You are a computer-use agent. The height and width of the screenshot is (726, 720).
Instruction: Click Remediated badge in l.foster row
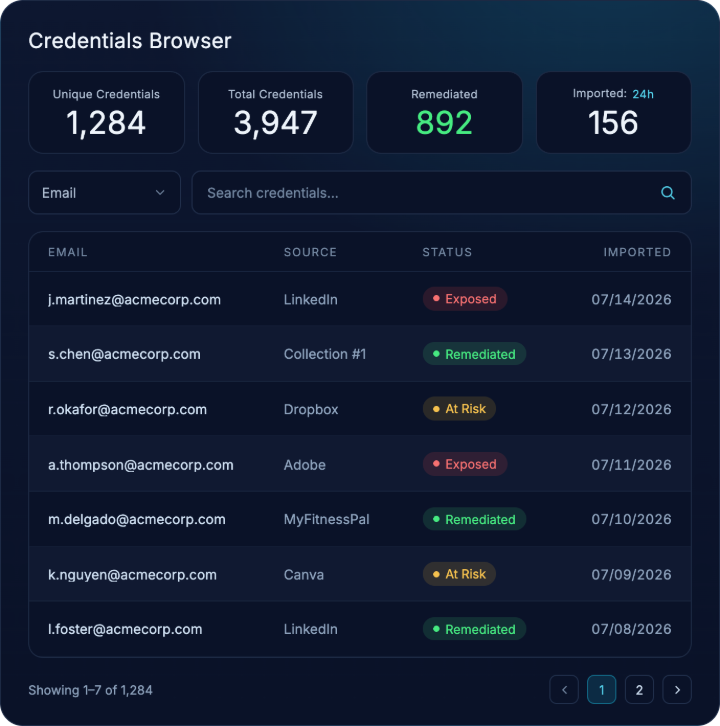[x=474, y=629]
